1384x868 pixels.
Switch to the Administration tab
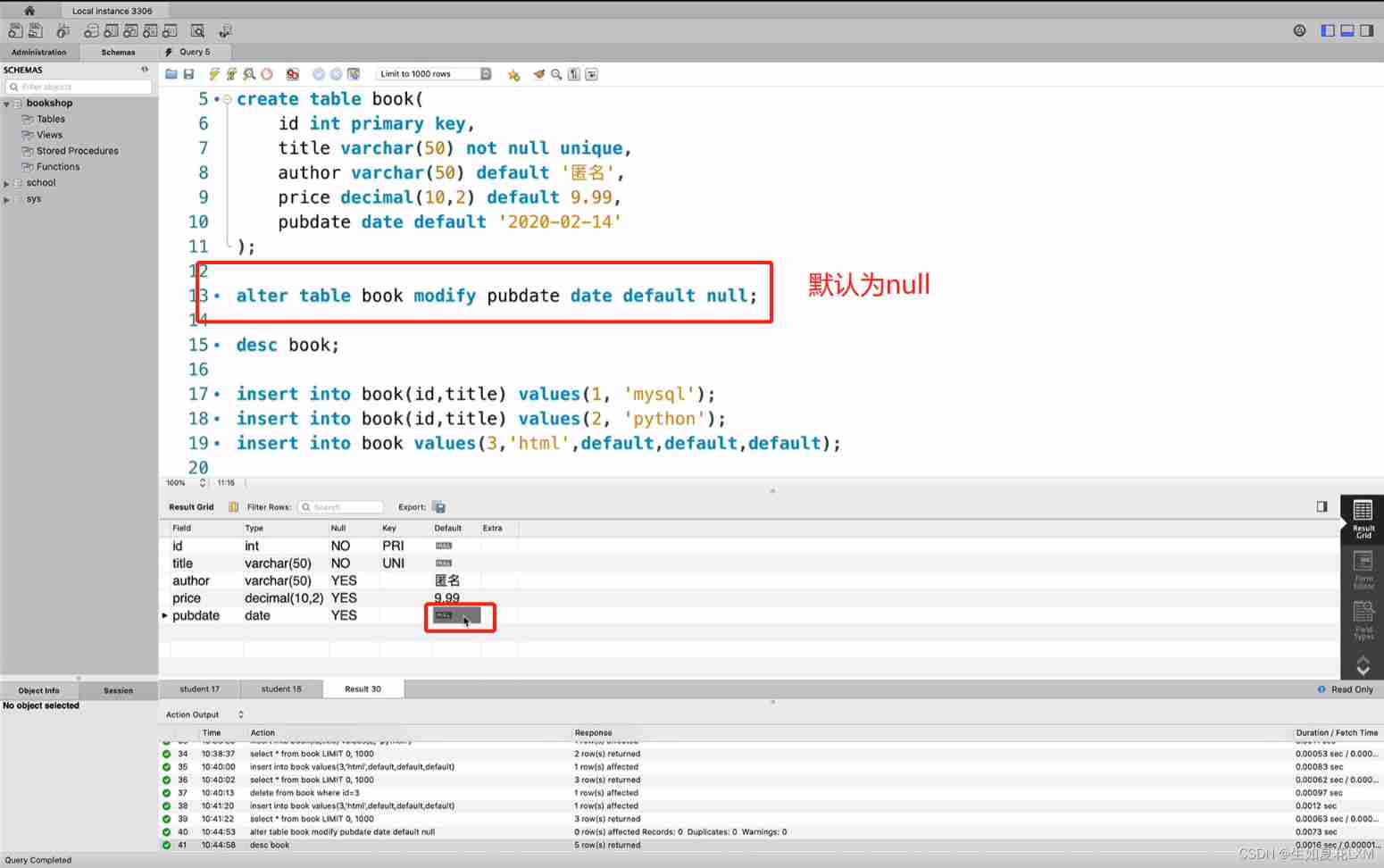click(x=39, y=52)
